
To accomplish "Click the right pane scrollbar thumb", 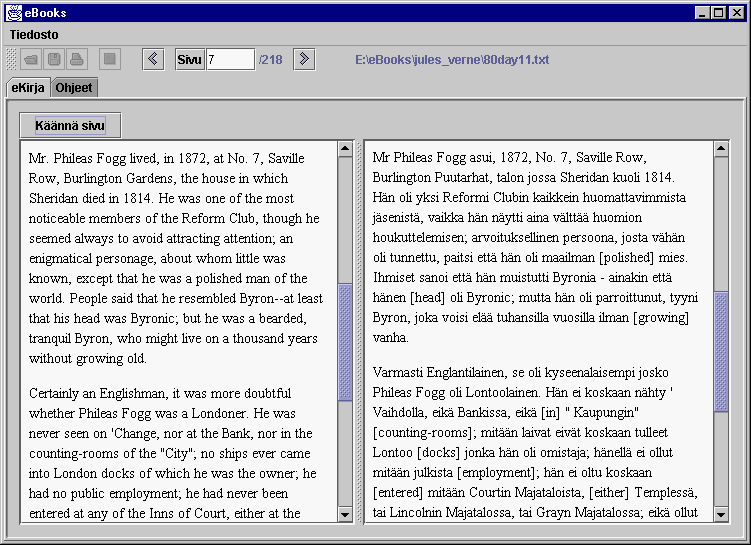I will (721, 352).
